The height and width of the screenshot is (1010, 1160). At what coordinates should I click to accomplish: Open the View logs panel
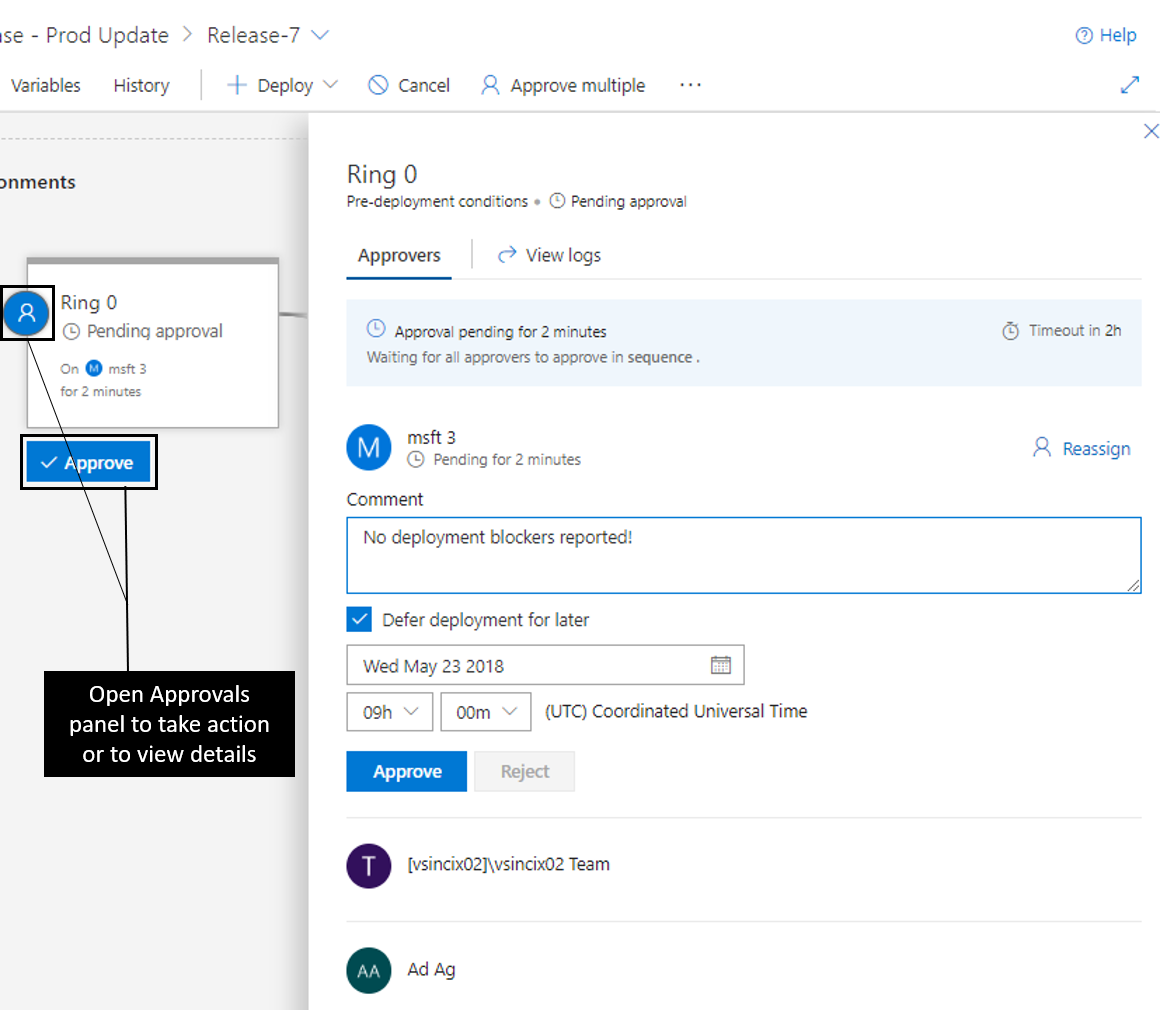[x=548, y=255]
